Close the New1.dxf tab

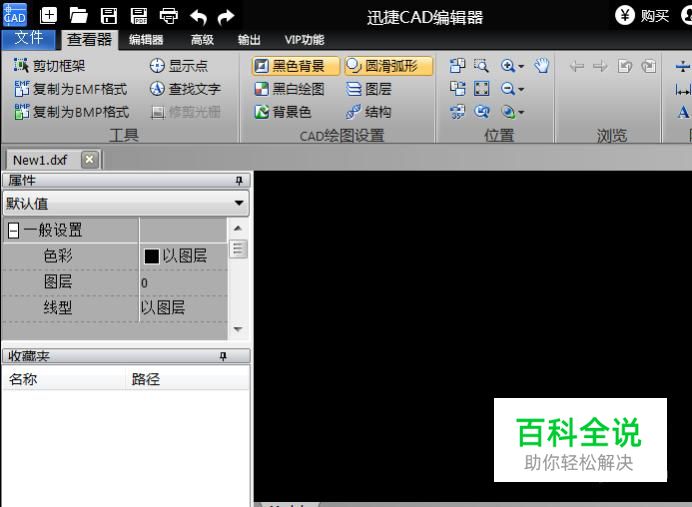pyautogui.click(x=90, y=159)
